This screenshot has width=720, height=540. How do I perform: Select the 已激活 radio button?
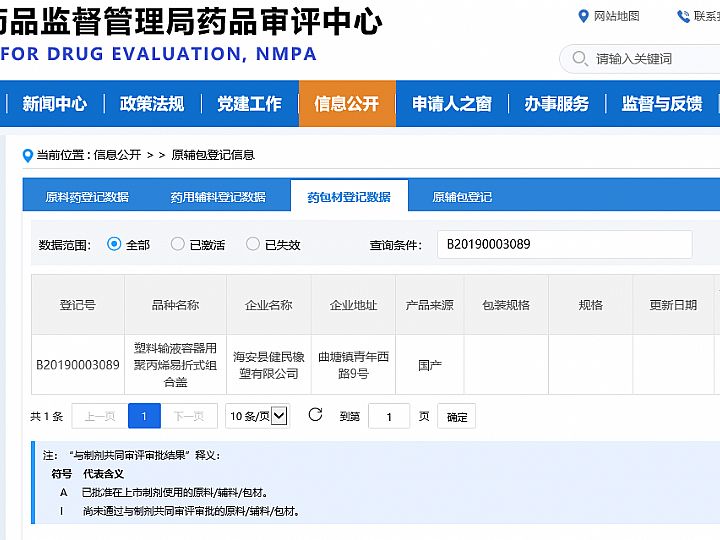coord(178,244)
